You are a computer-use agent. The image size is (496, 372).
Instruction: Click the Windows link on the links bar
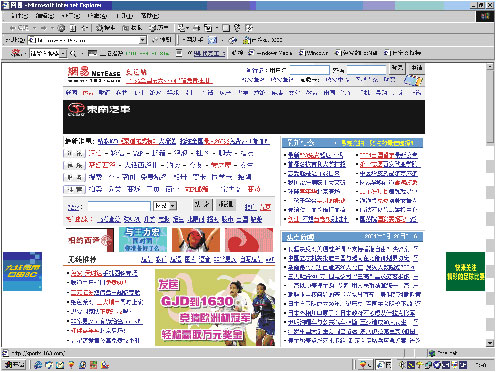313,53
